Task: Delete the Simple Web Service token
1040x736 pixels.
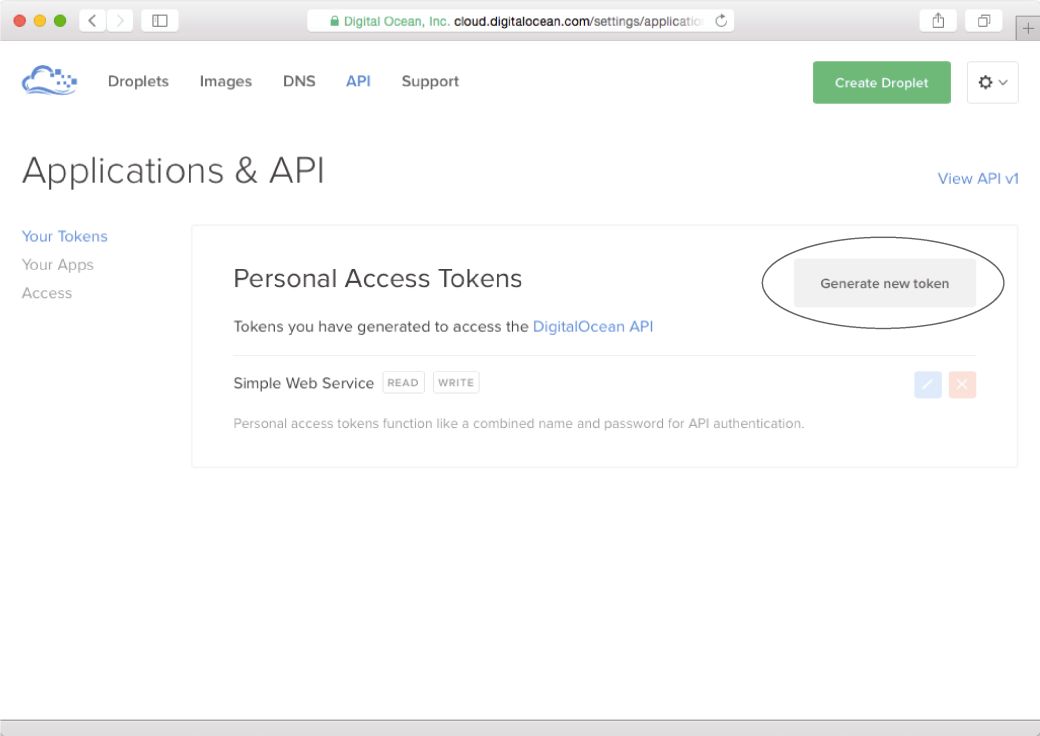Action: point(962,385)
